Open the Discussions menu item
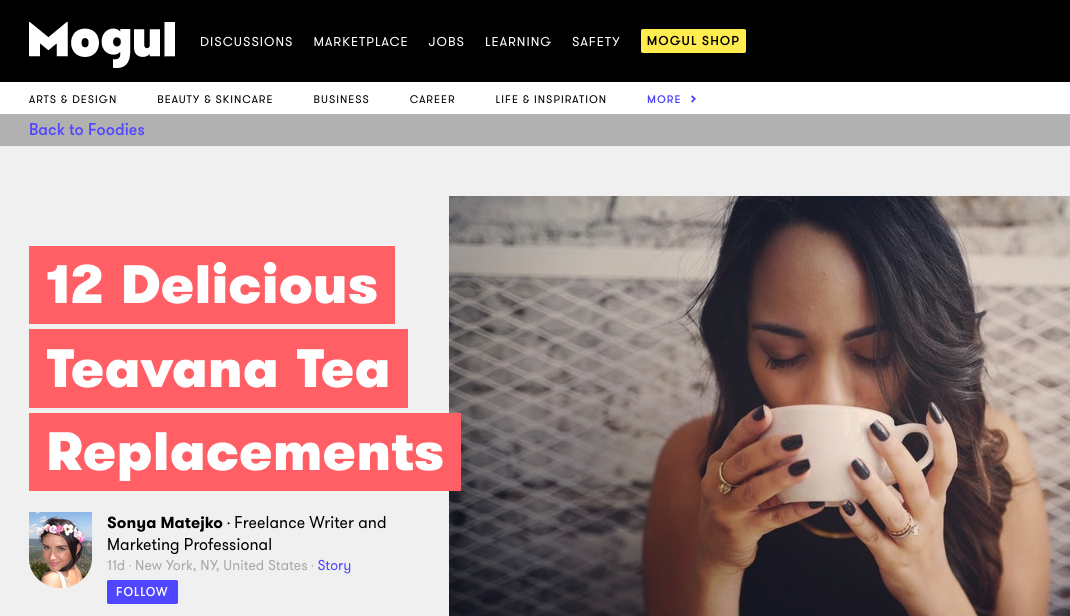The image size is (1070, 616). [246, 42]
